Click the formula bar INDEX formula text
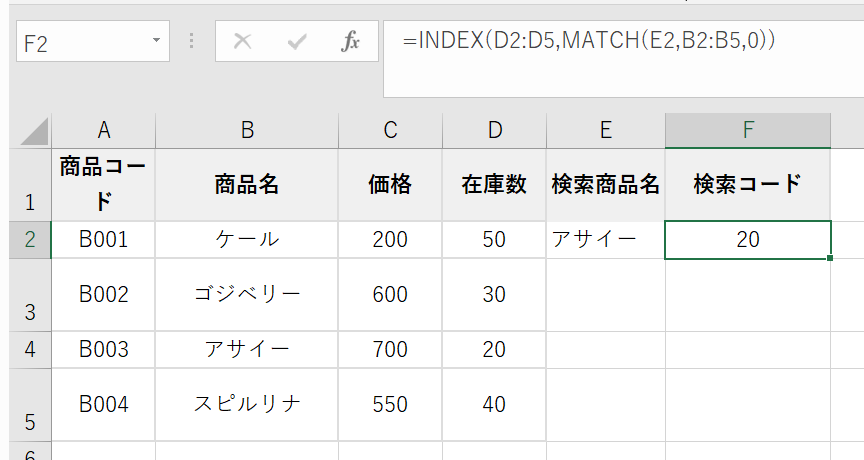Screen dimensions: 864x460 [x=589, y=41]
